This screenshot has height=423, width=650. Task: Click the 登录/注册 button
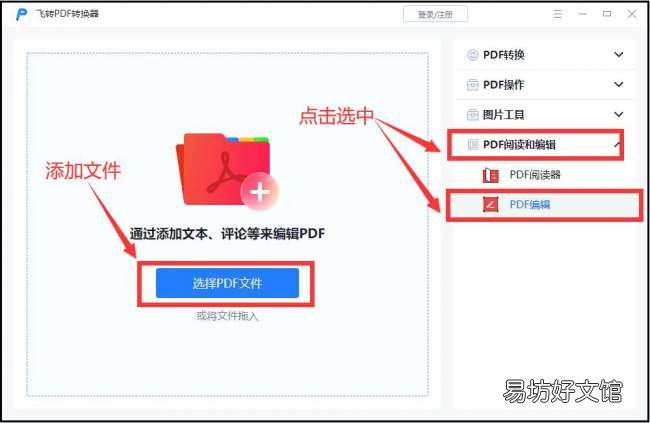[x=435, y=15]
